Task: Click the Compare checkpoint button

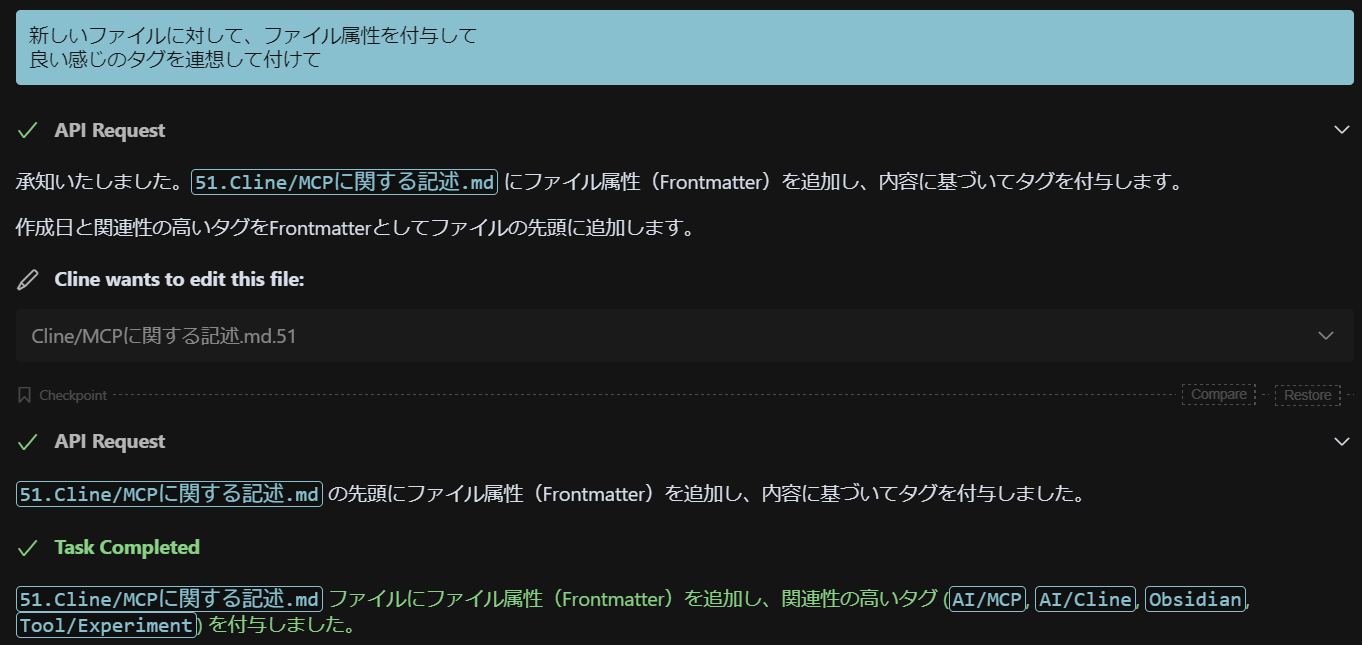Action: click(1218, 395)
